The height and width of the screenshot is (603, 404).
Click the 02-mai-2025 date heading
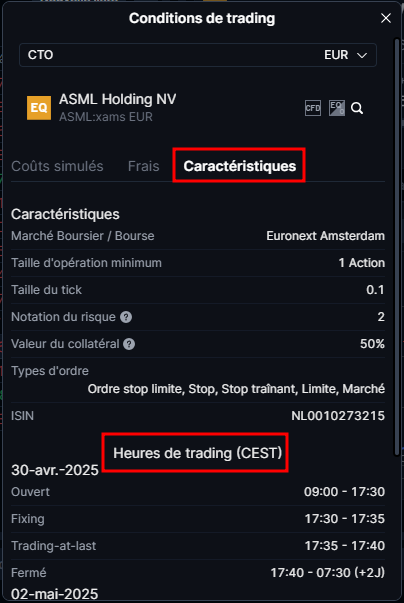[x=55, y=594]
